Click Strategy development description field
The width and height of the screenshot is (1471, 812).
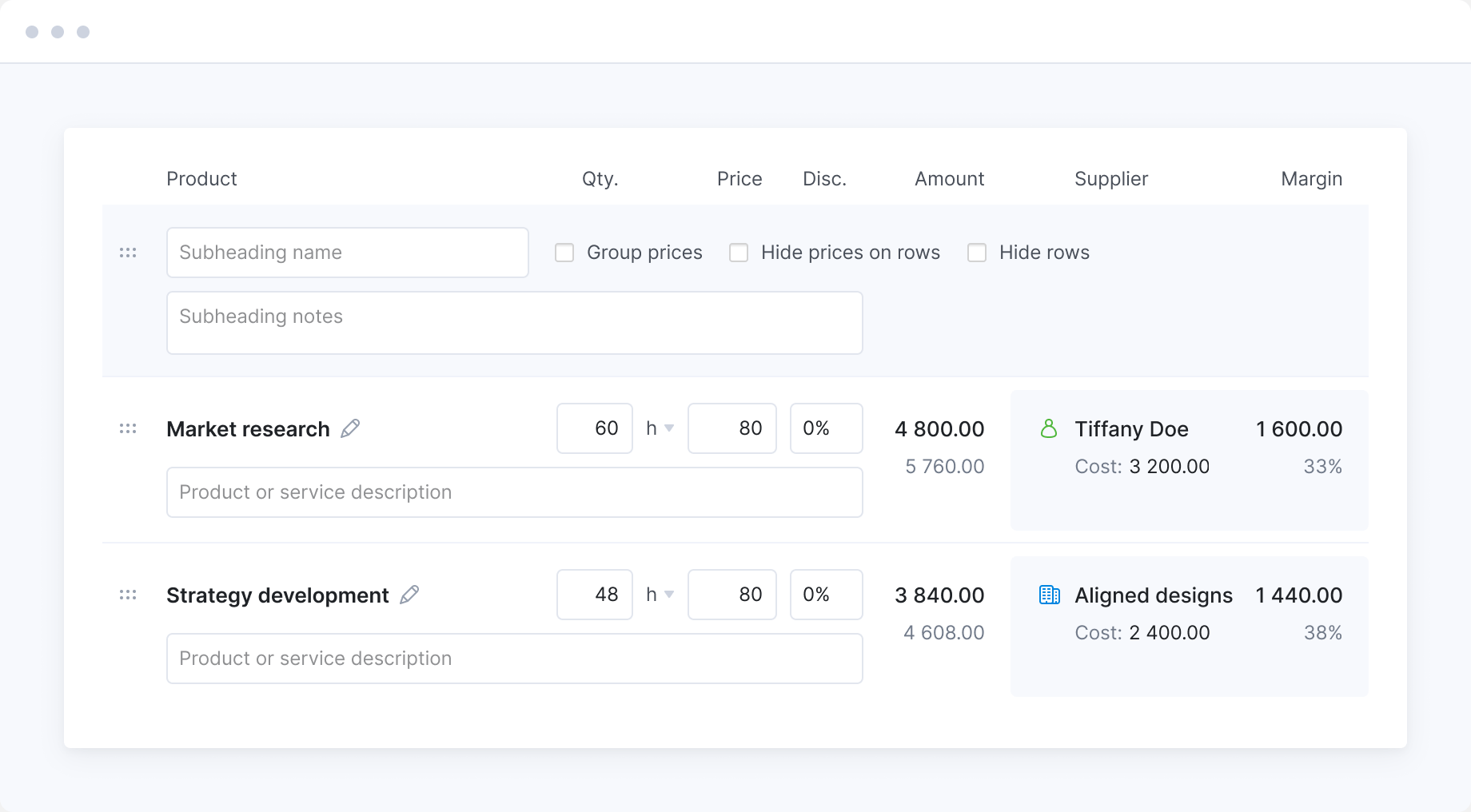click(515, 659)
